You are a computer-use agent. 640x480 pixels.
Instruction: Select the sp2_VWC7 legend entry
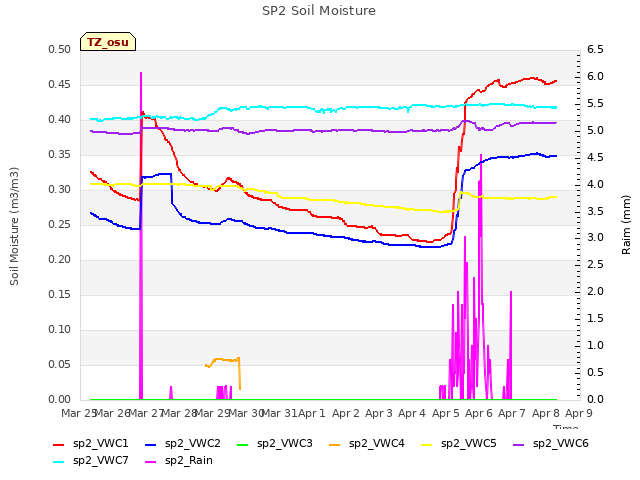click(x=91, y=461)
